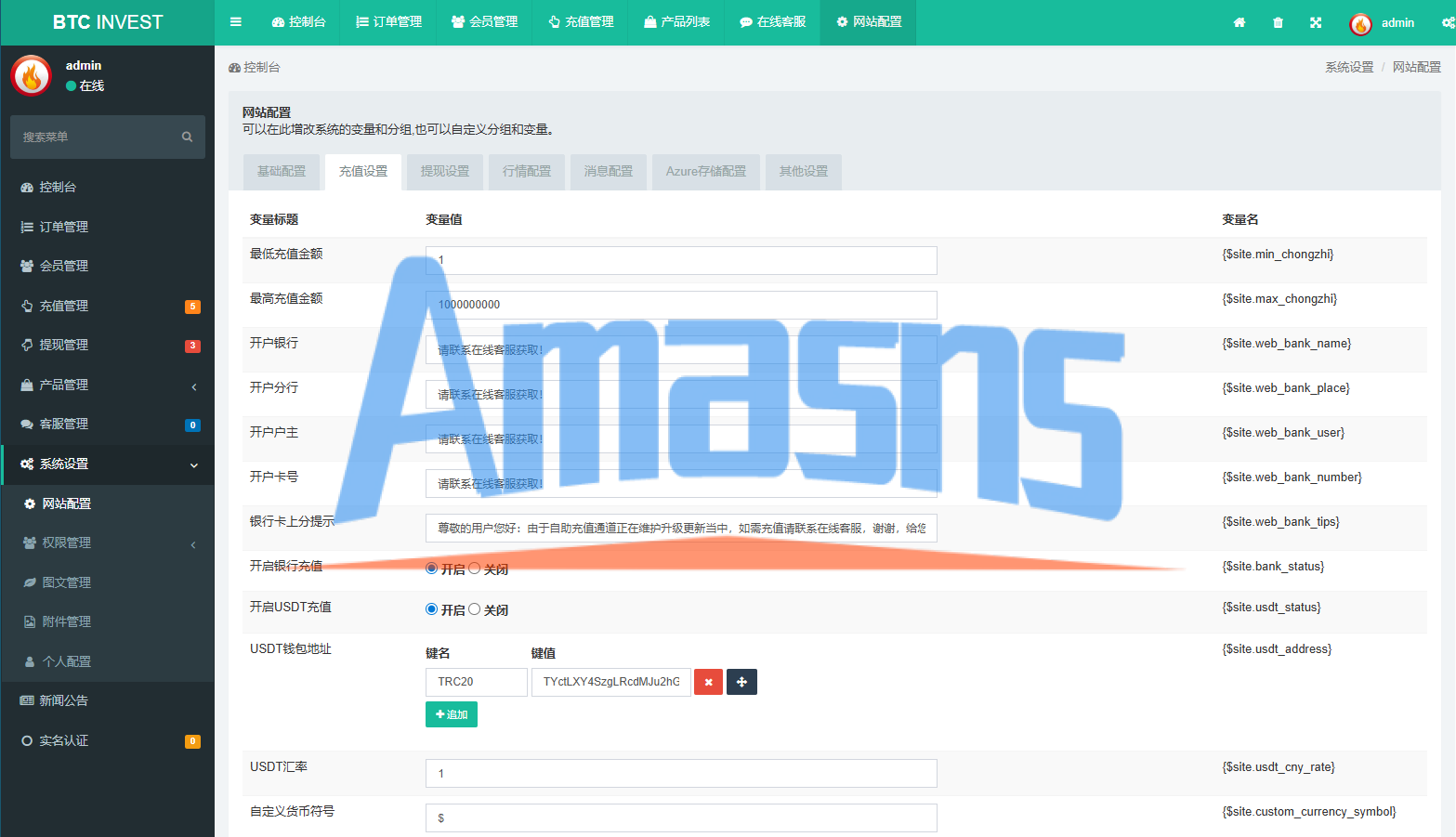
Task: Open the 基础配置 tab
Action: pos(282,172)
